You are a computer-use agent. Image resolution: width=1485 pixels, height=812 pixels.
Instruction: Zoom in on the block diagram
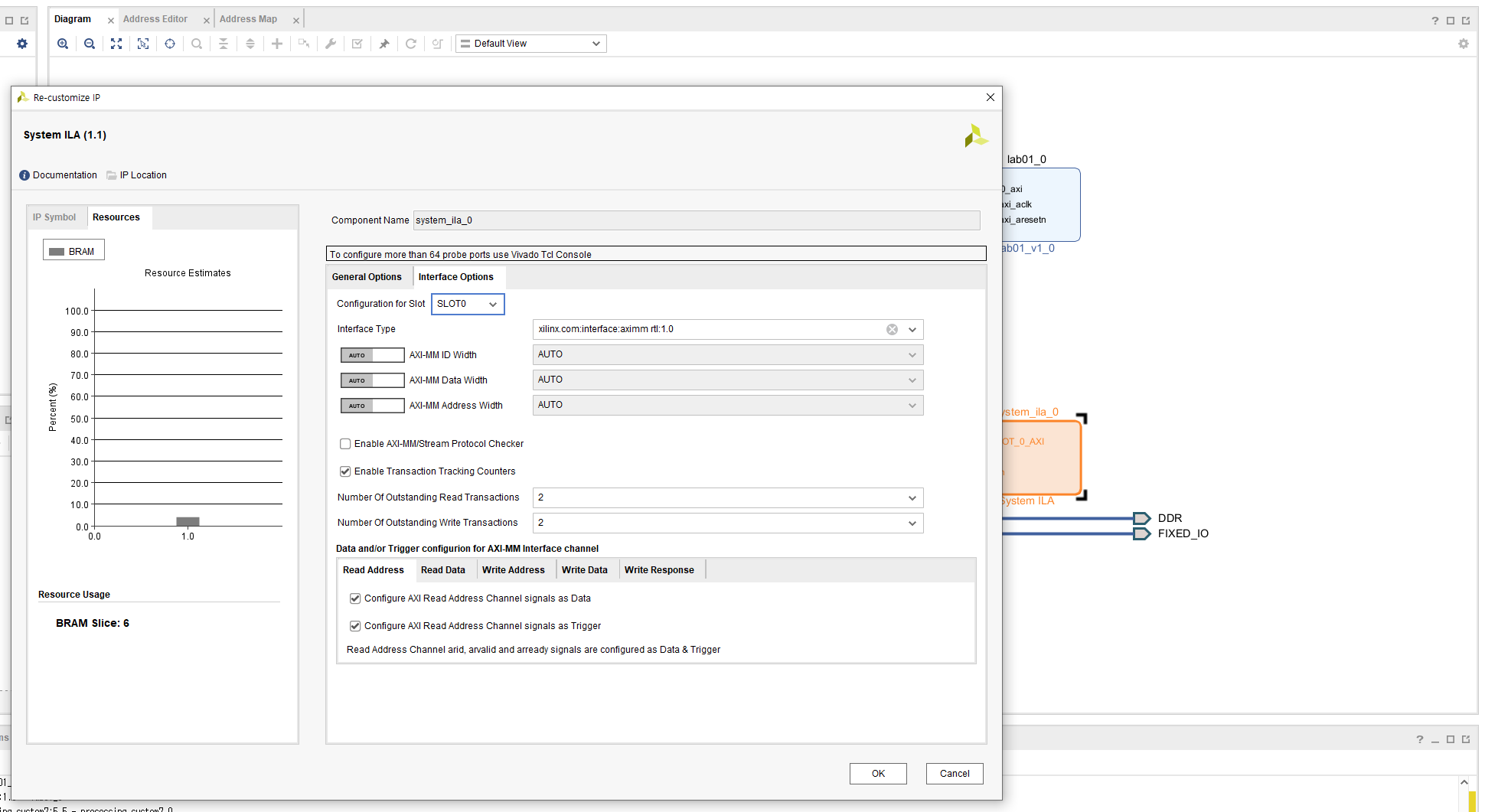[x=63, y=44]
